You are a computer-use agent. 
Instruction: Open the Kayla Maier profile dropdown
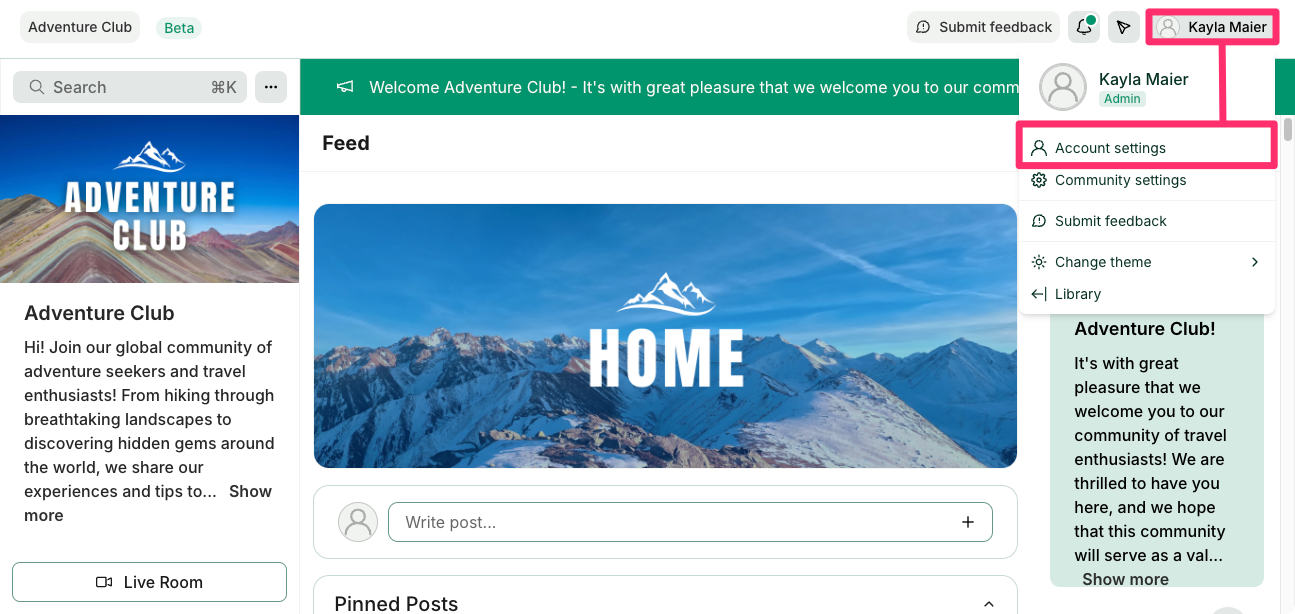coord(1212,27)
